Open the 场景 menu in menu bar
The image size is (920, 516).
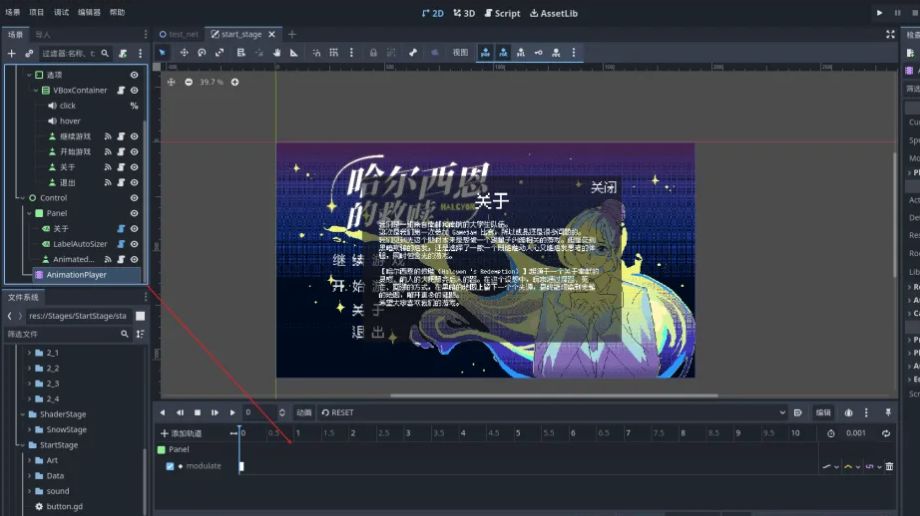(x=12, y=12)
